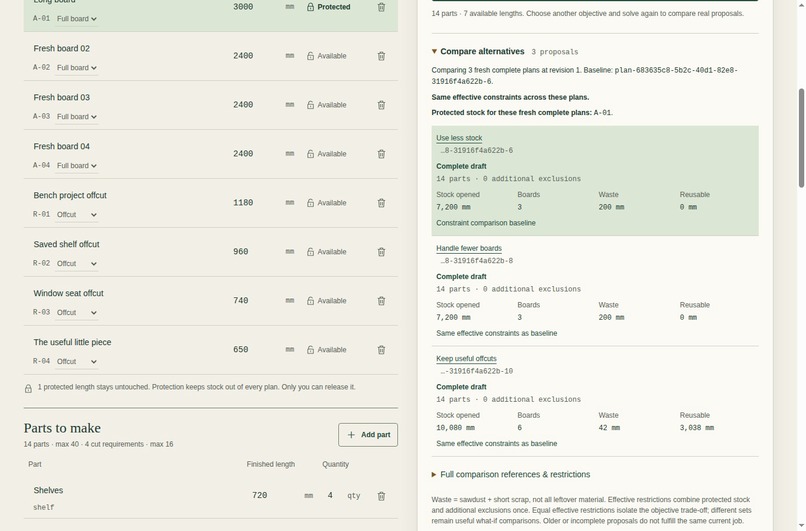Collapse the Compare alternatives section

[478, 51]
